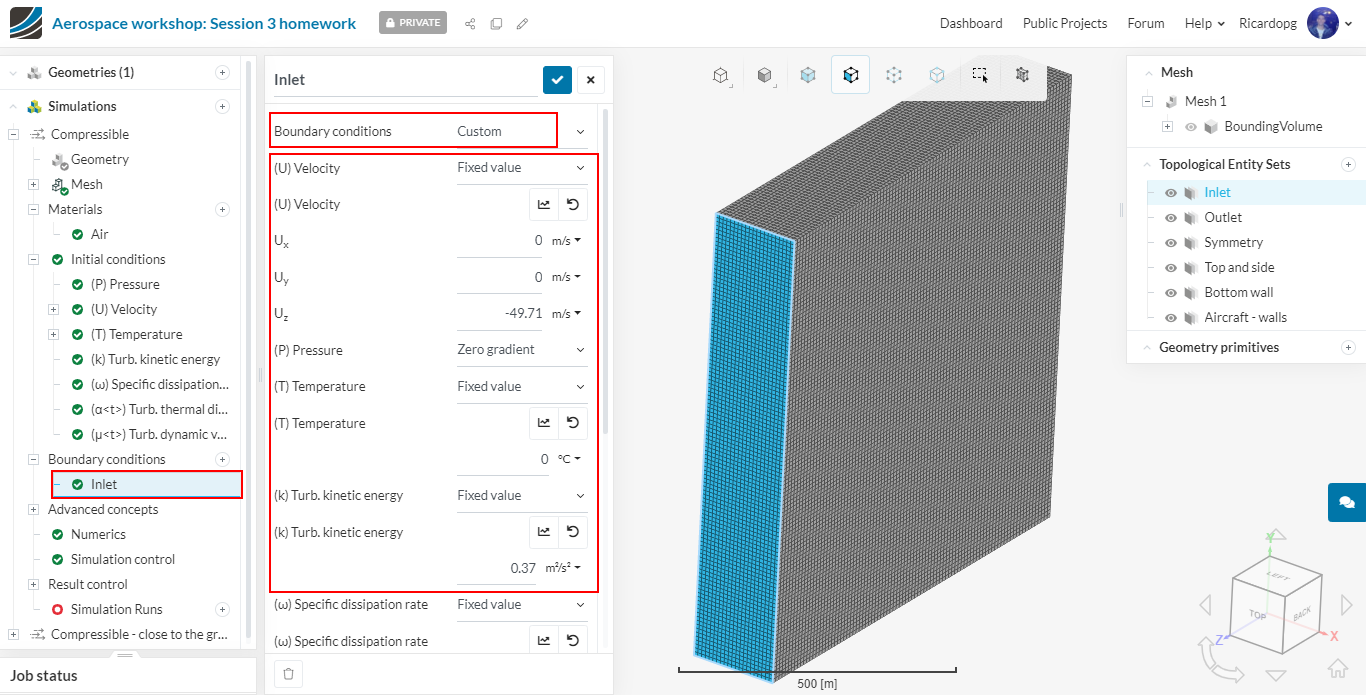The image size is (1366, 695).
Task: Open the (P) Pressure Zero gradient dropdown
Action: click(522, 350)
